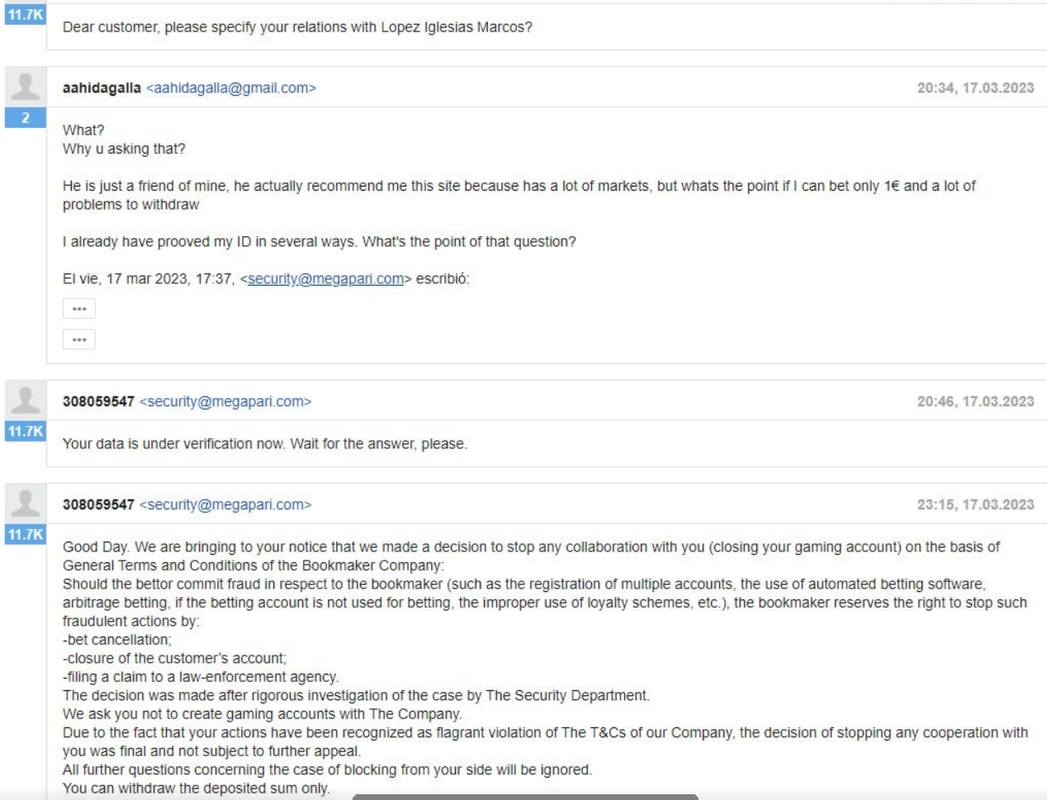Click the 20:46, 17.03.2023 timestamp
This screenshot has width=1047, height=800.
coord(976,401)
